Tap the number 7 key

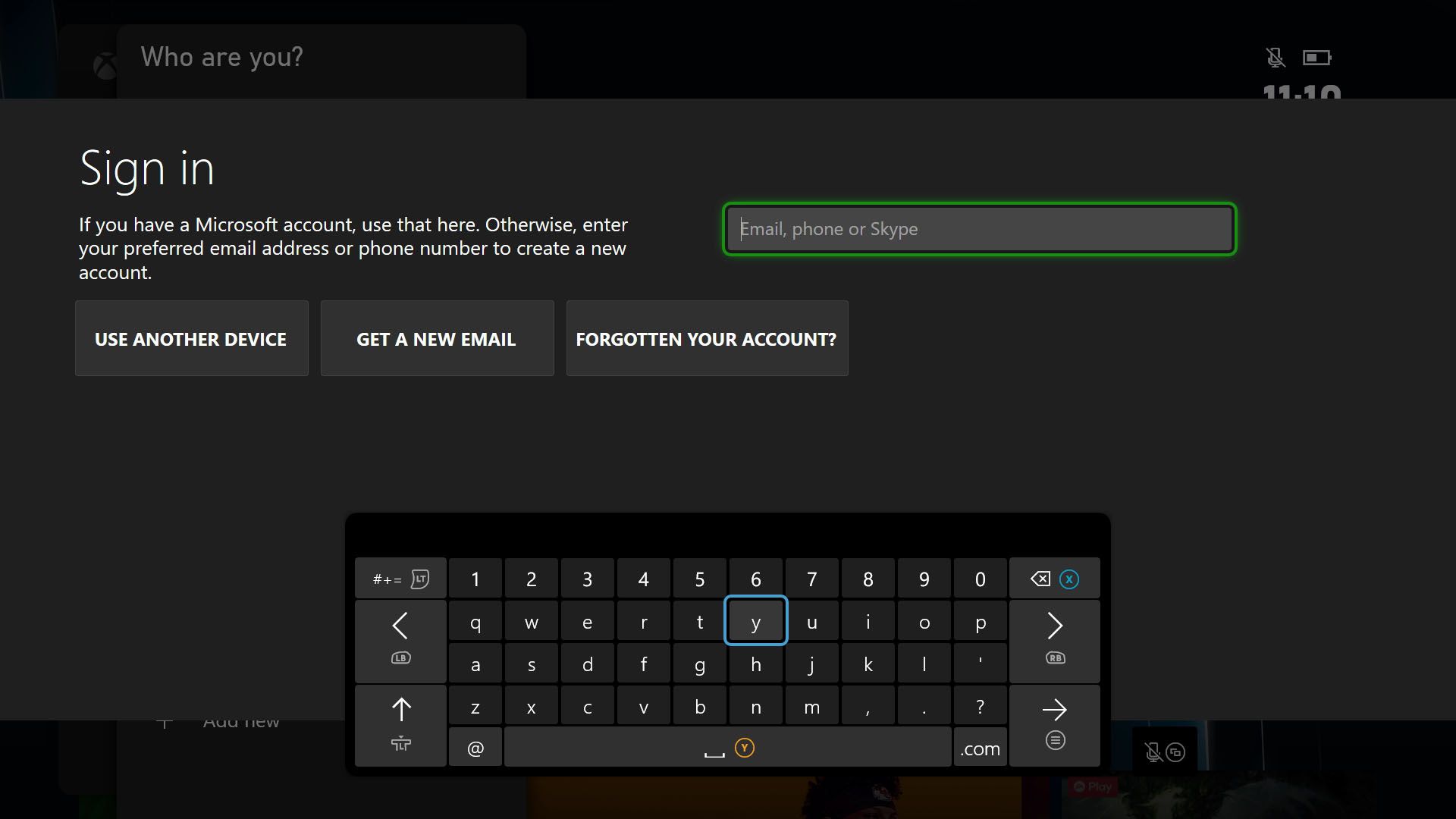pyautogui.click(x=812, y=579)
